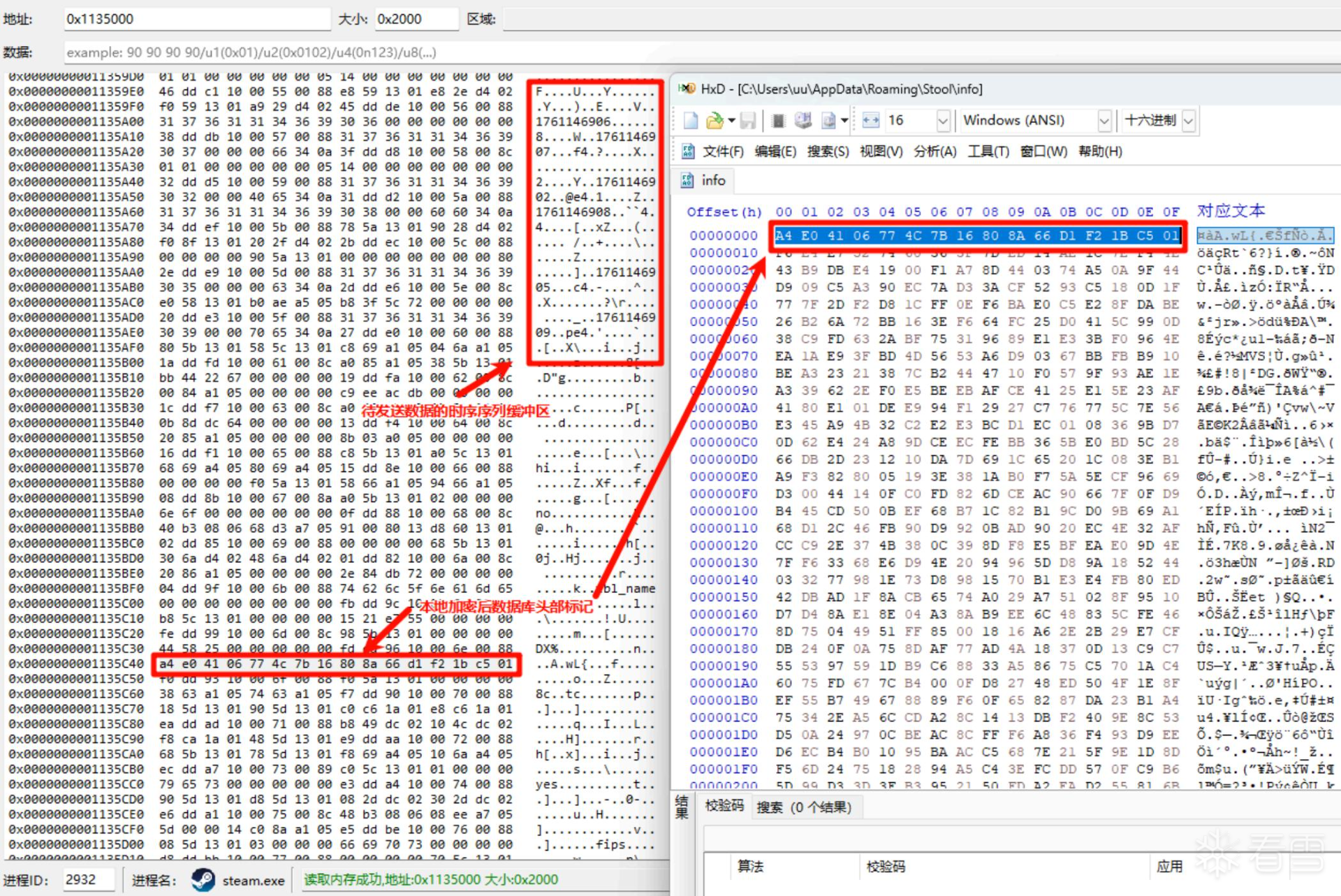Image resolution: width=1341 pixels, height=896 pixels.
Task: Click the 进程ID field showing 2932
Action: (x=87, y=880)
